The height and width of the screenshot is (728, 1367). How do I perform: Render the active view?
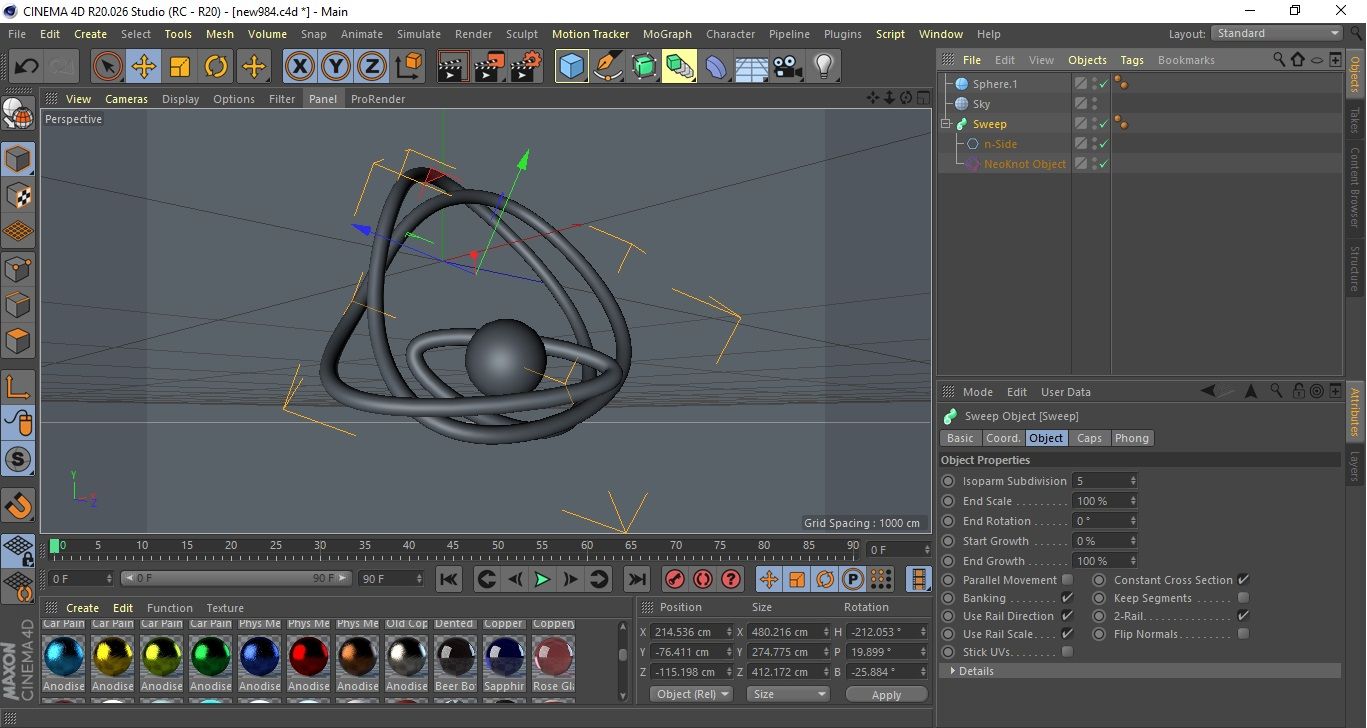(x=454, y=67)
